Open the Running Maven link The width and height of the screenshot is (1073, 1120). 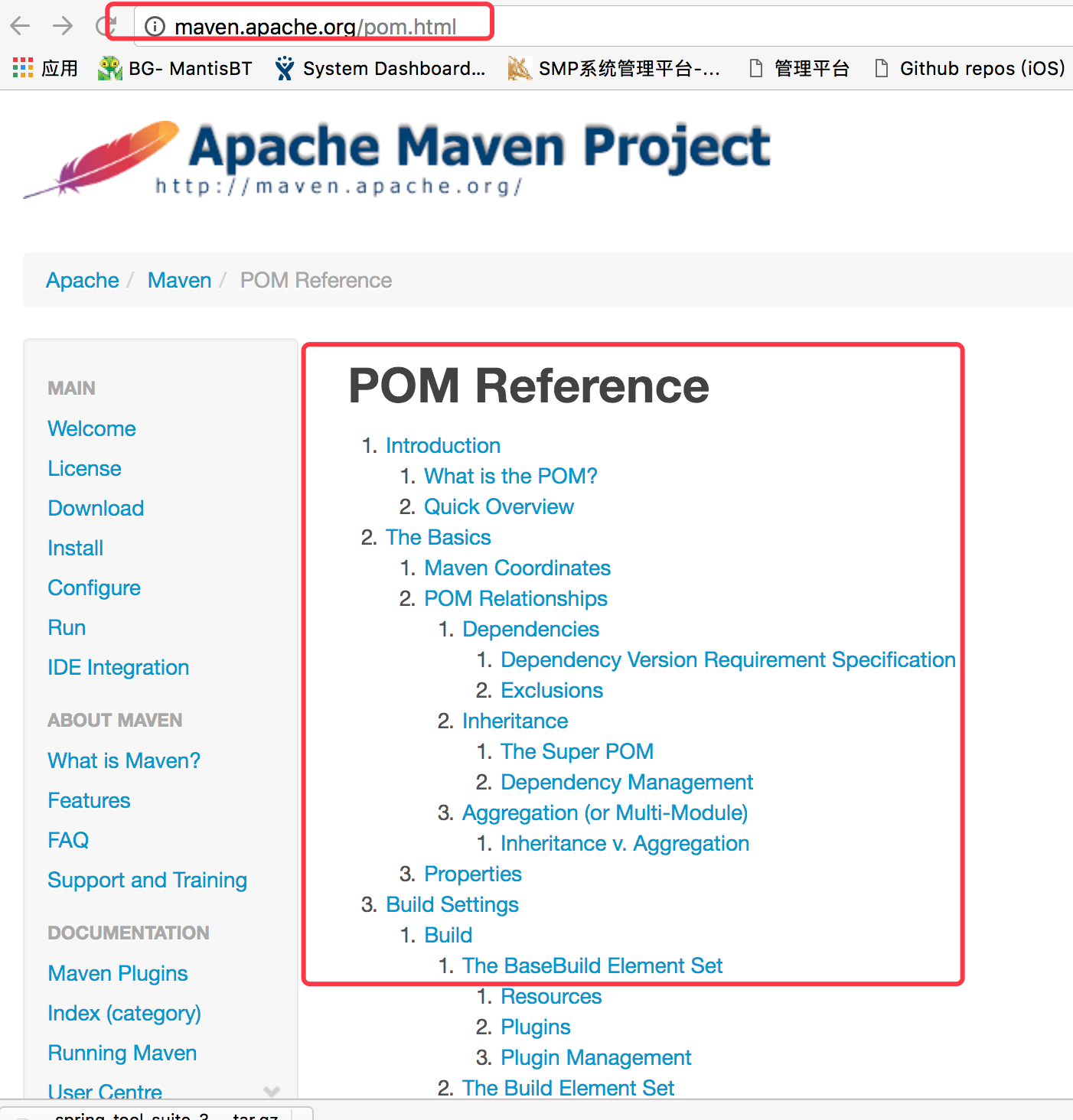122,1053
